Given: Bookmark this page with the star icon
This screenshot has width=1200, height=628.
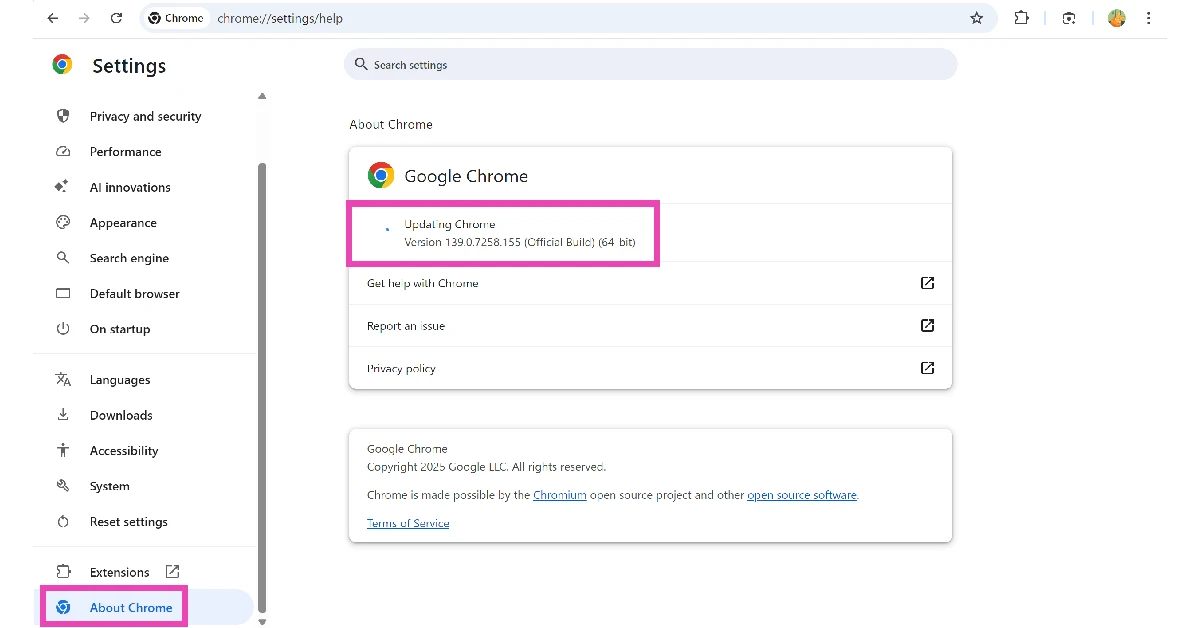Looking at the screenshot, I should pos(977,18).
